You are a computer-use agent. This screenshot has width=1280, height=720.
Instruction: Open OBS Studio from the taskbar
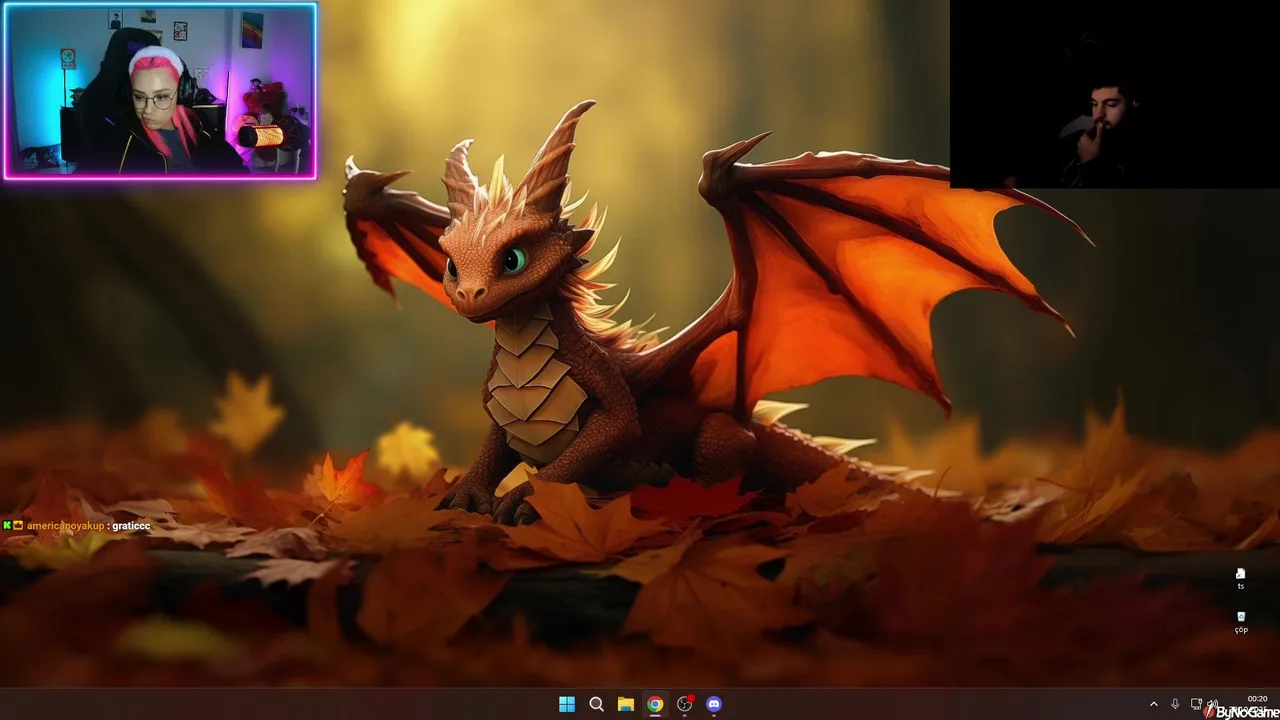684,704
